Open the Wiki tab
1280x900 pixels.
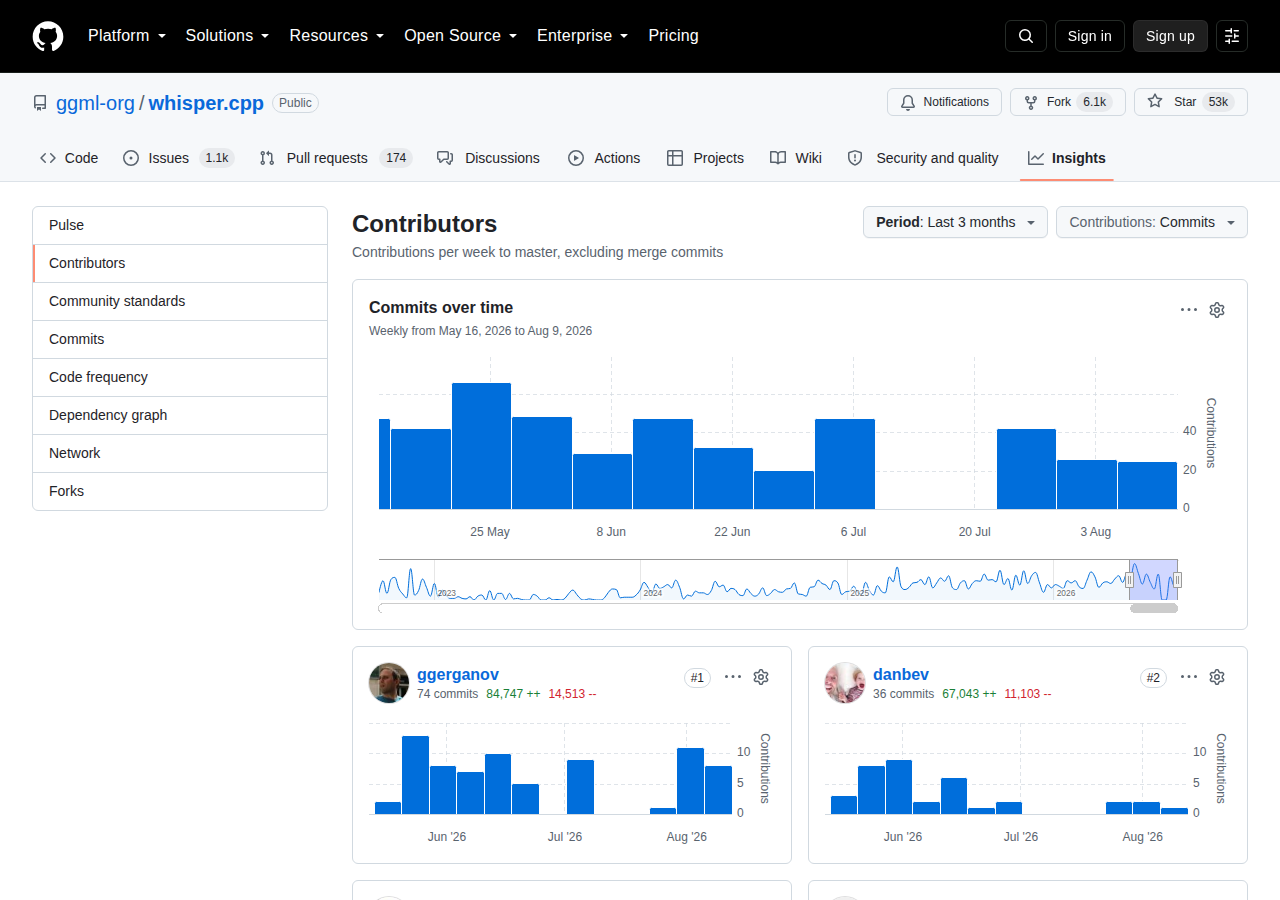[x=796, y=158]
